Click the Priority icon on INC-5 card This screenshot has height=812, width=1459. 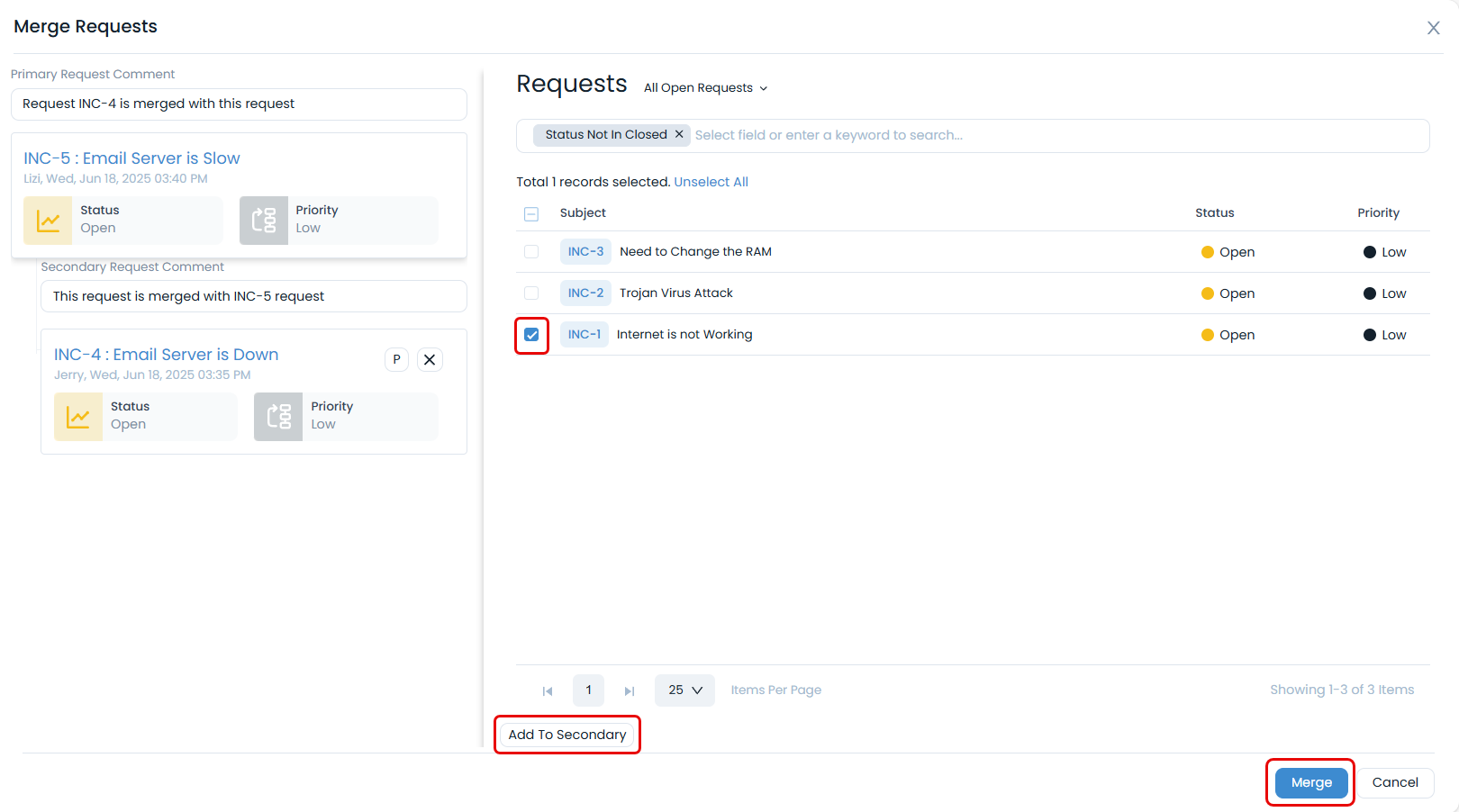pyautogui.click(x=263, y=220)
